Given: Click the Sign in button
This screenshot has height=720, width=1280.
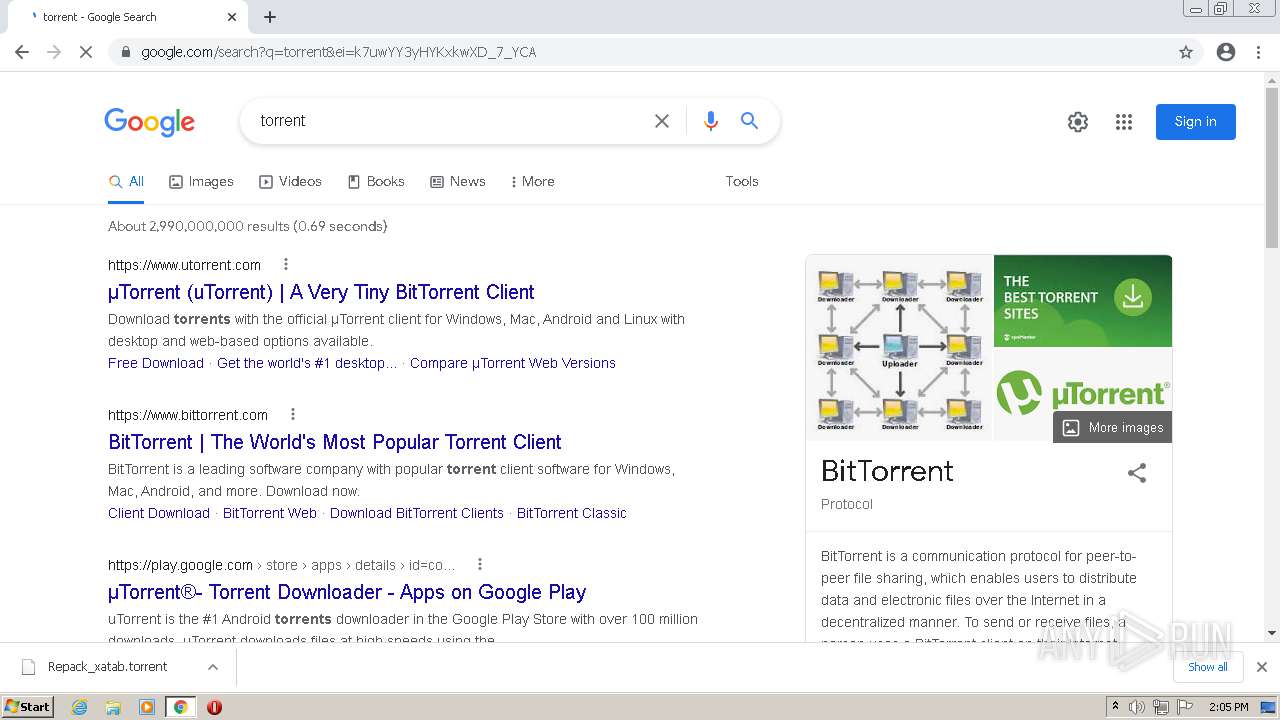Looking at the screenshot, I should pyautogui.click(x=1196, y=122).
